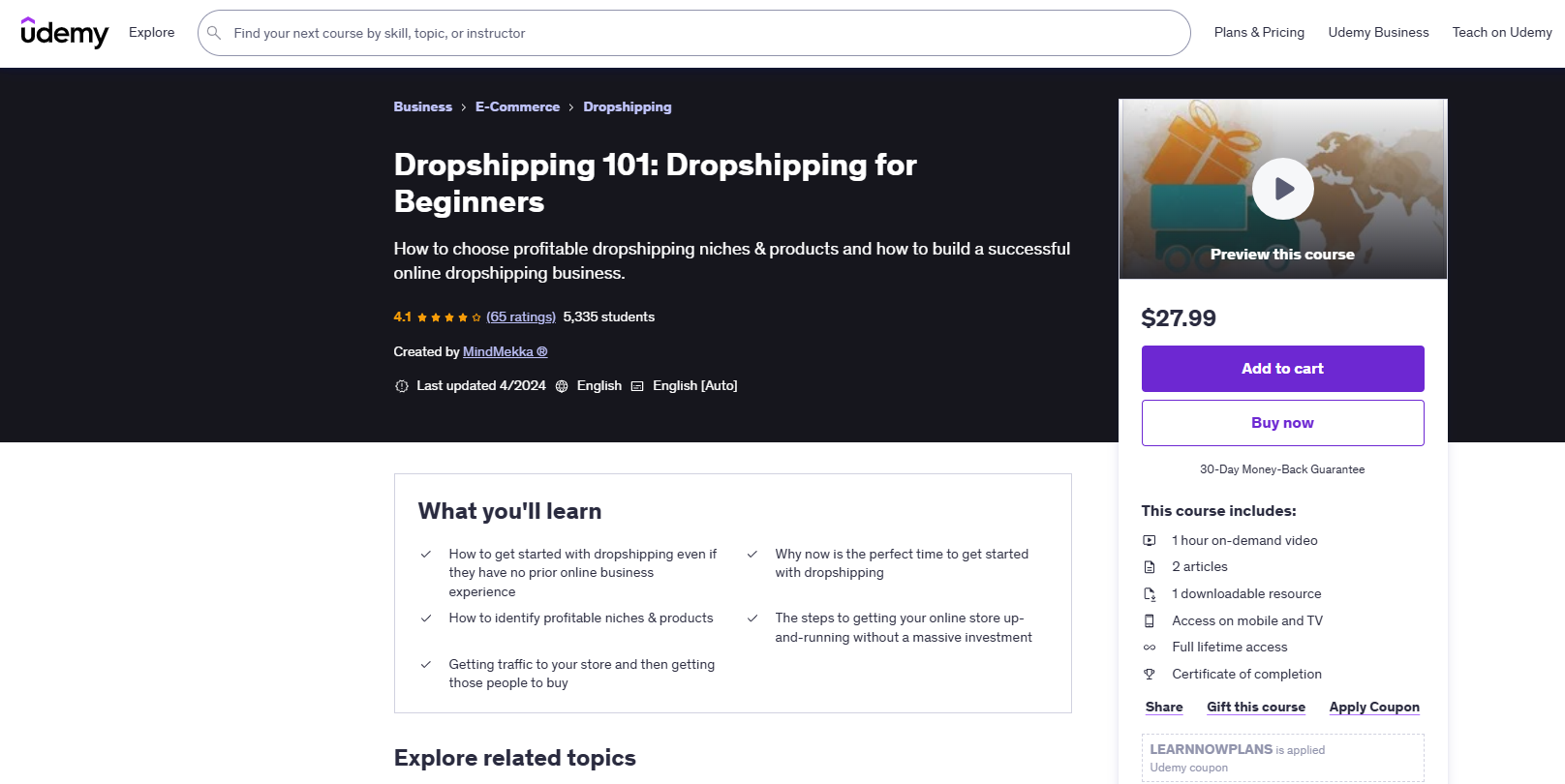Screen dimensions: 1565x784
Task: Open Plans & Pricing
Action: coord(1259,33)
